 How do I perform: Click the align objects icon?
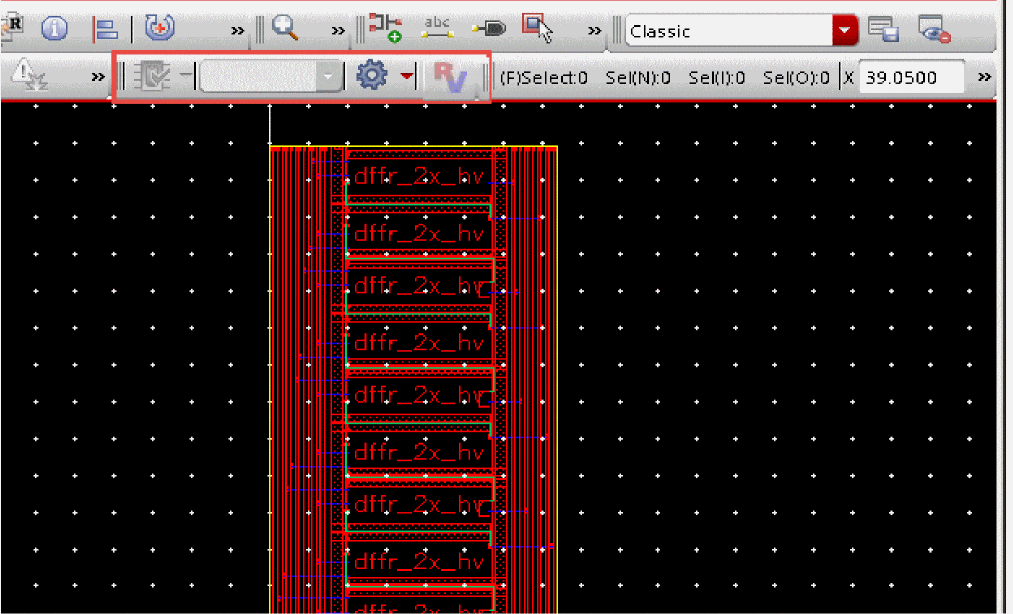(x=106, y=30)
